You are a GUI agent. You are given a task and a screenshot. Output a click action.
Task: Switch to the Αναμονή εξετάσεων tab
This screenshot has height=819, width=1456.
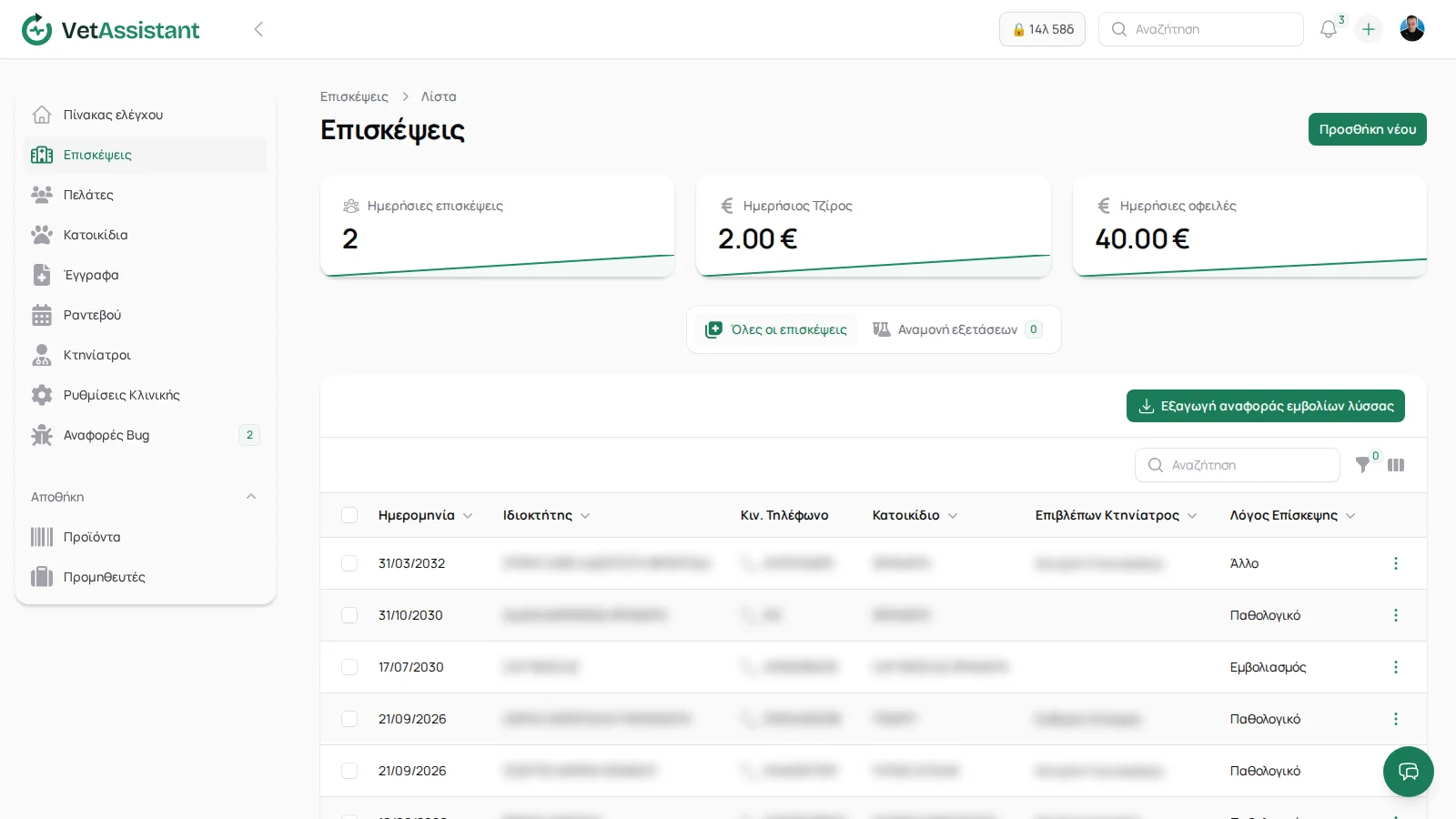pyautogui.click(x=957, y=329)
